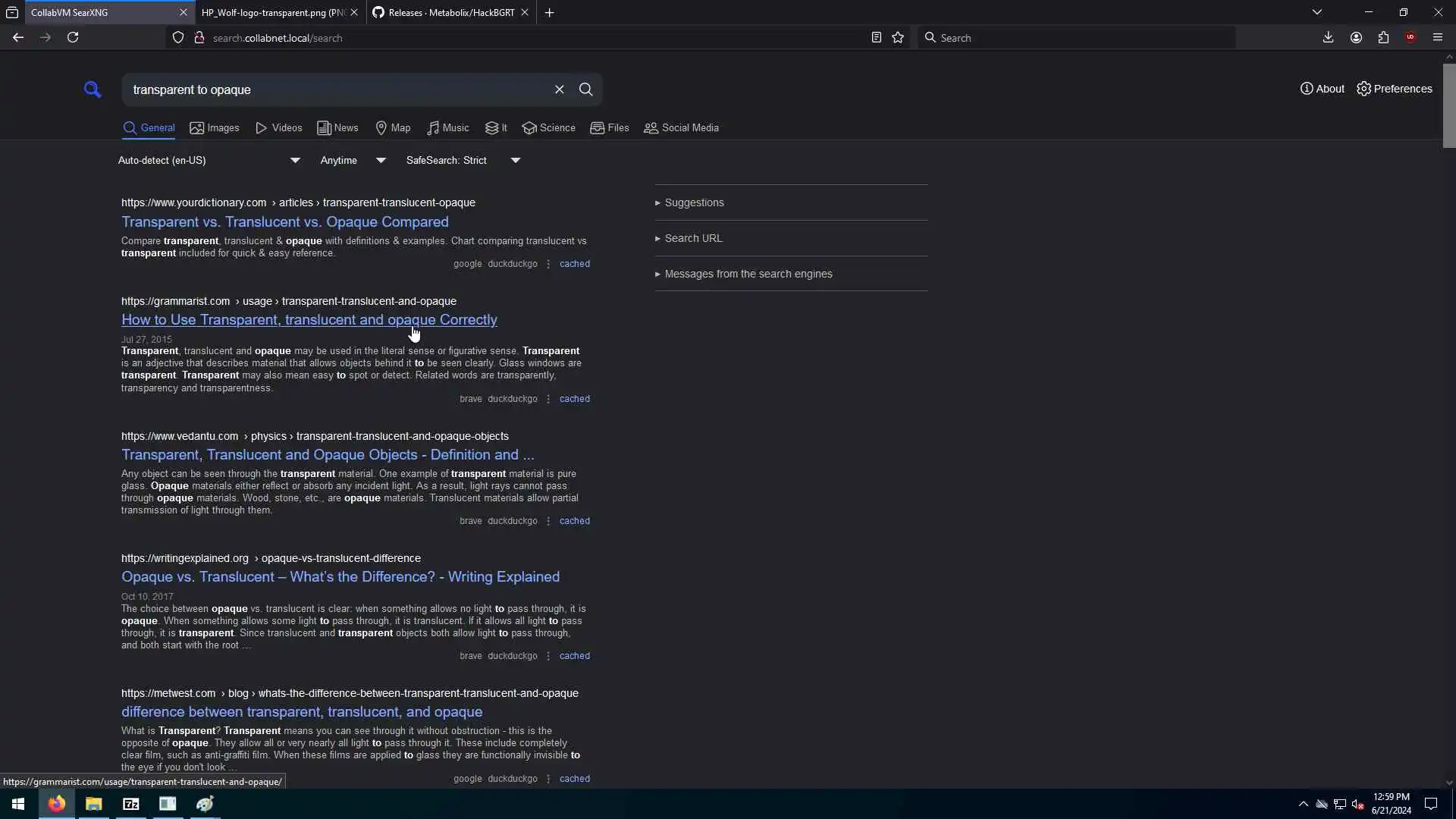The image size is (1456, 819).
Task: Clear the search query with X icon
Action: coord(559,89)
